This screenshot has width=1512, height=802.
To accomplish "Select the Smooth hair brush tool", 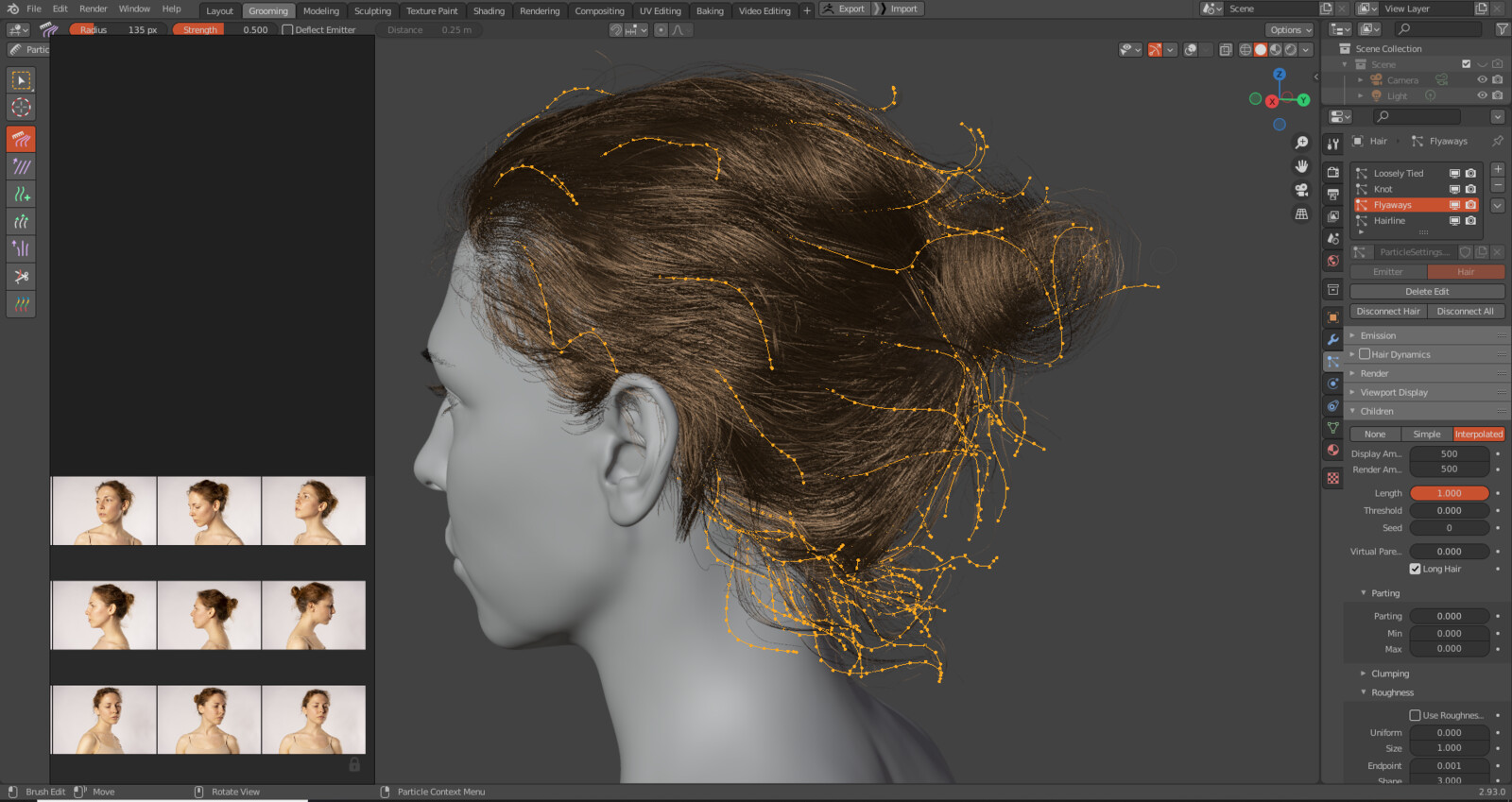I will pos(21,167).
